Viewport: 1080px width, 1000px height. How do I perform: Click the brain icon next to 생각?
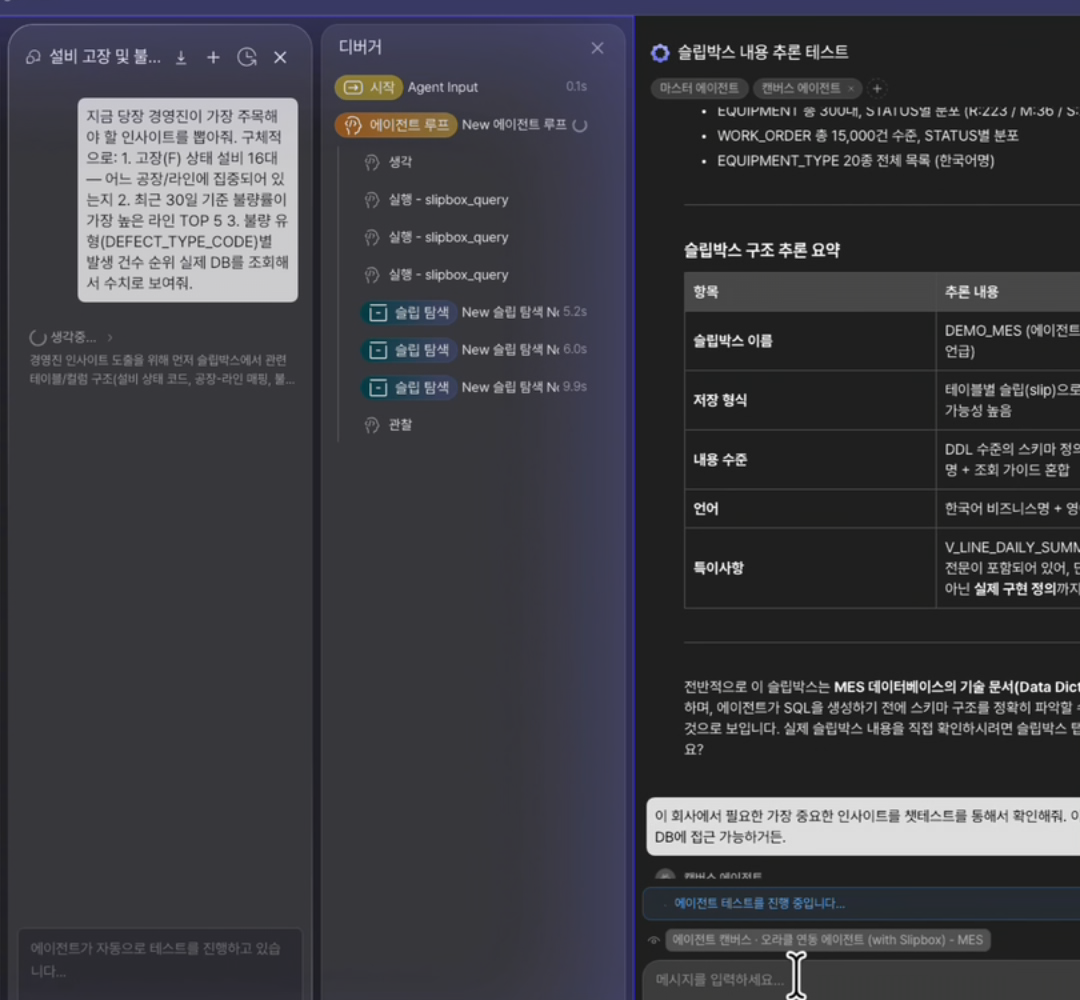coord(372,163)
